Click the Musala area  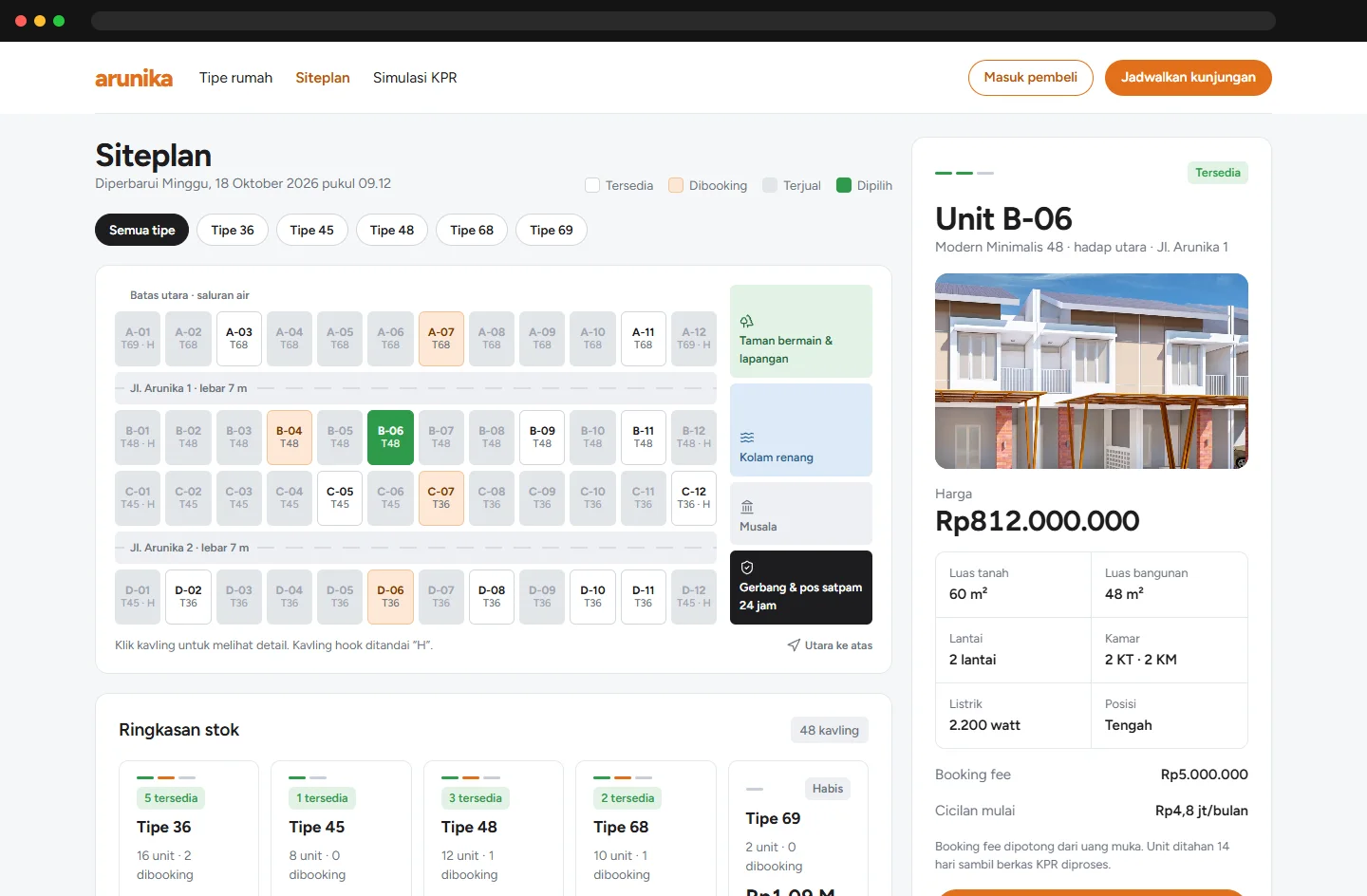tap(801, 513)
